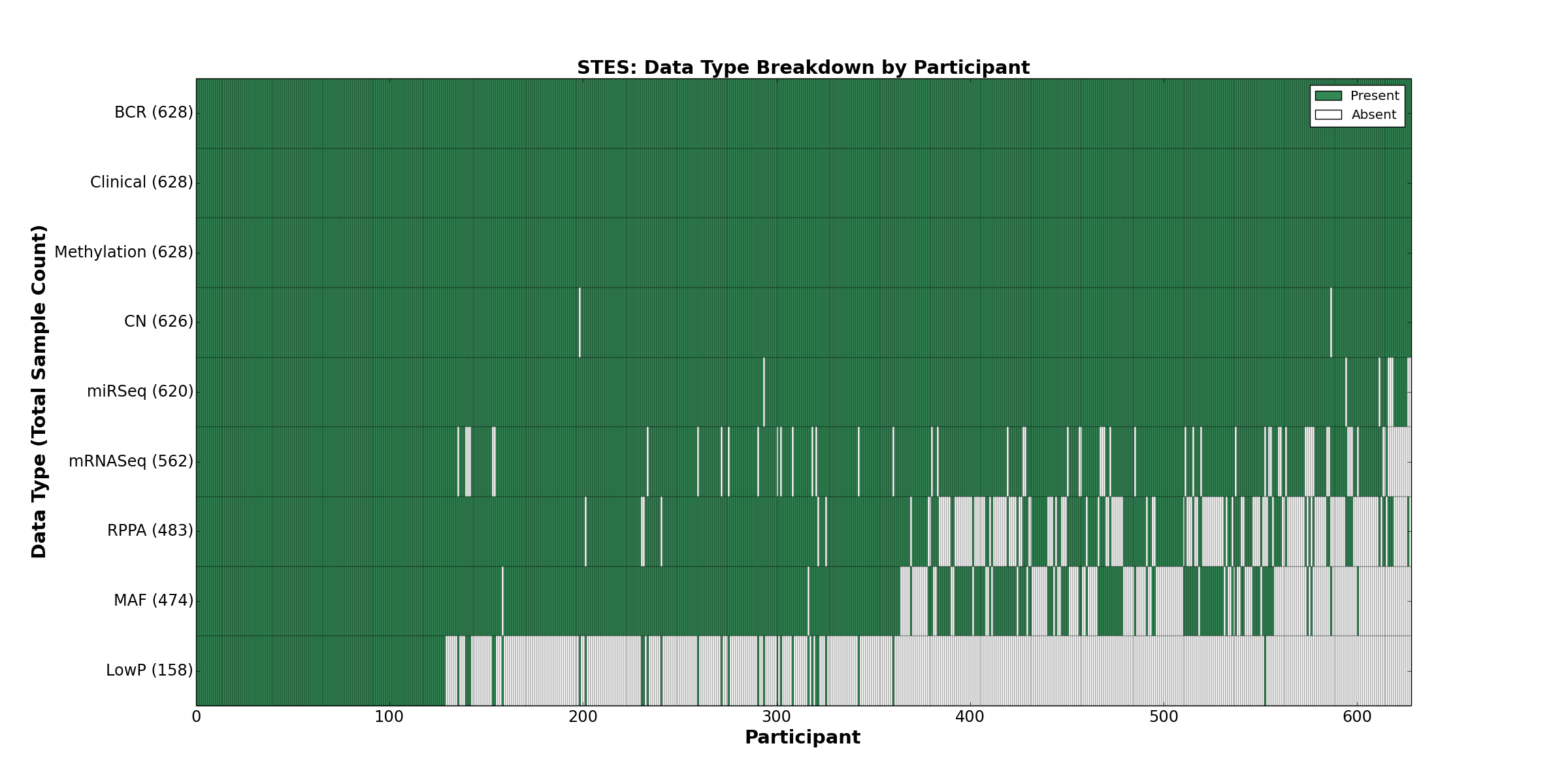Select the BCR (628) row label
Screen dimensions: 1568x784
pyautogui.click(x=154, y=113)
